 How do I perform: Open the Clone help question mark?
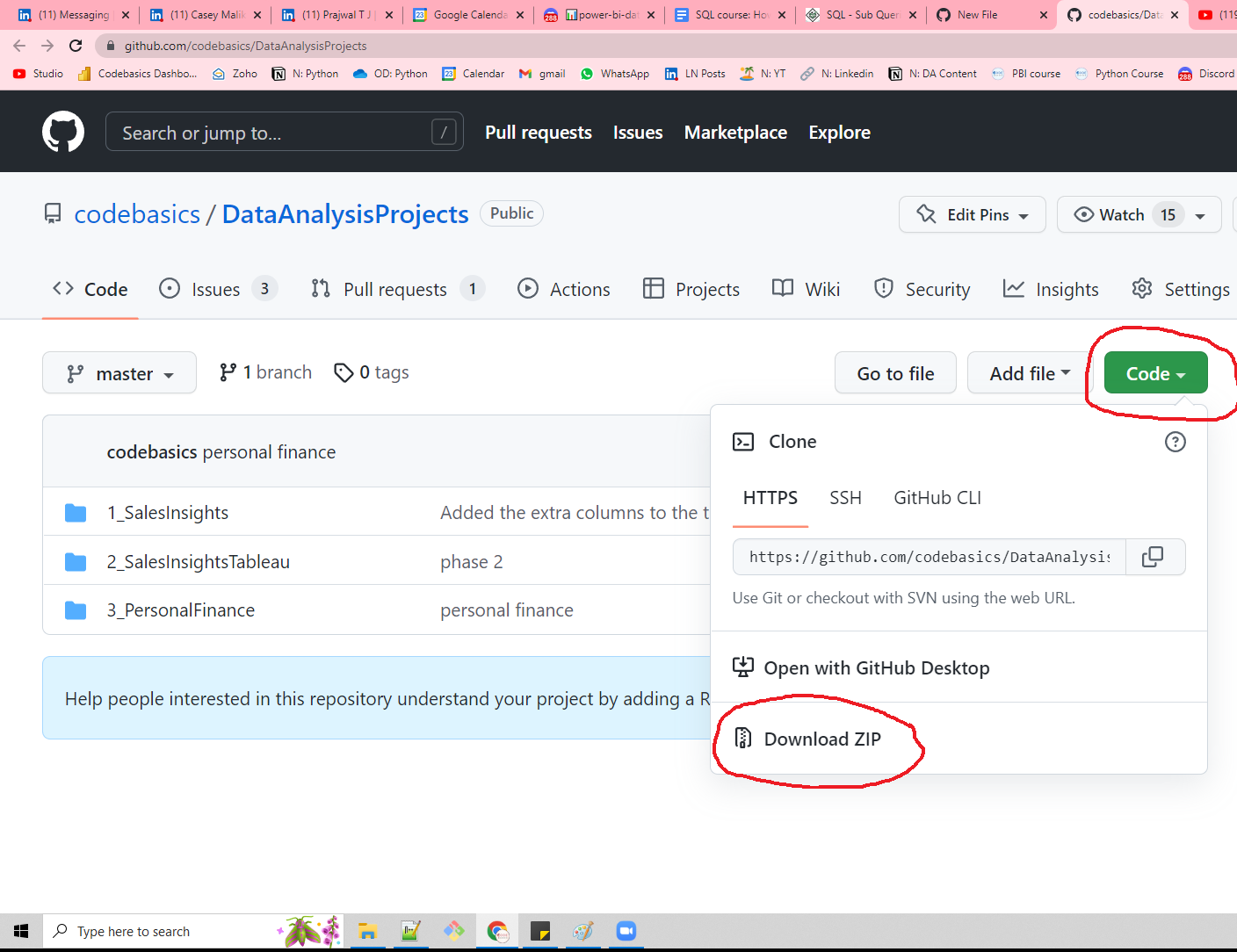1175,442
